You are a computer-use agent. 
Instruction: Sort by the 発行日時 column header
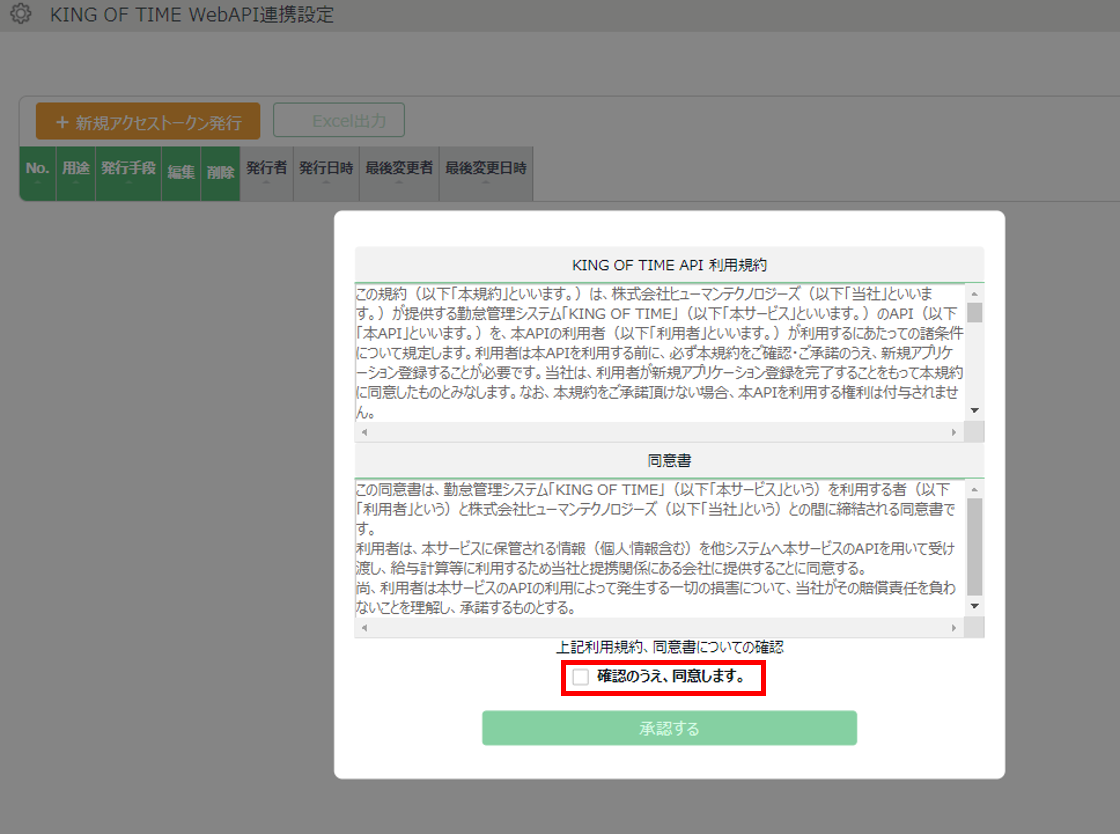point(326,174)
